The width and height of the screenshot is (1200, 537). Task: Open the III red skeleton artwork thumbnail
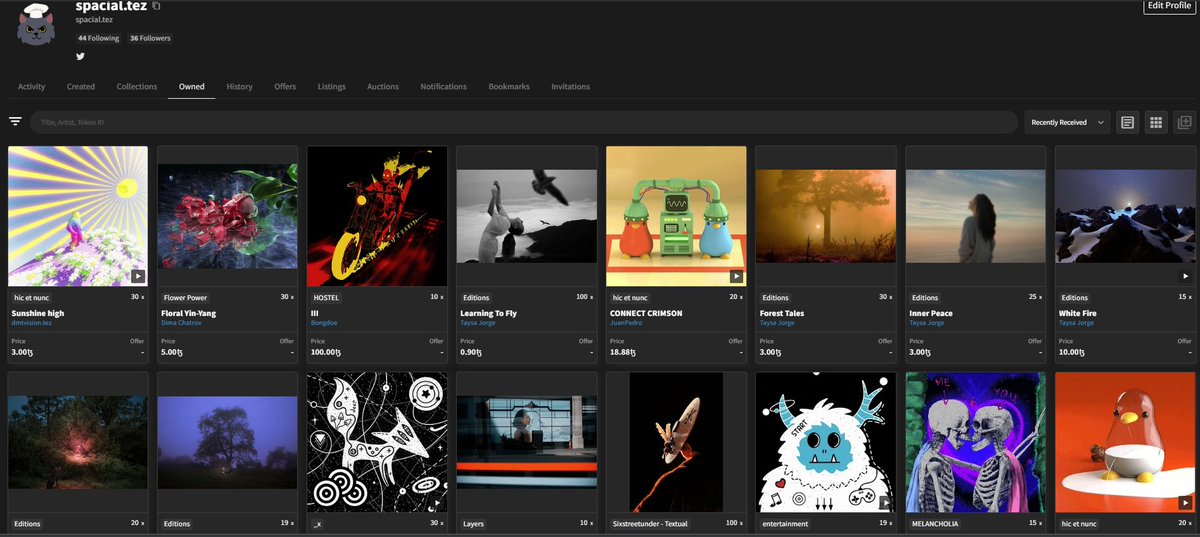click(x=377, y=216)
